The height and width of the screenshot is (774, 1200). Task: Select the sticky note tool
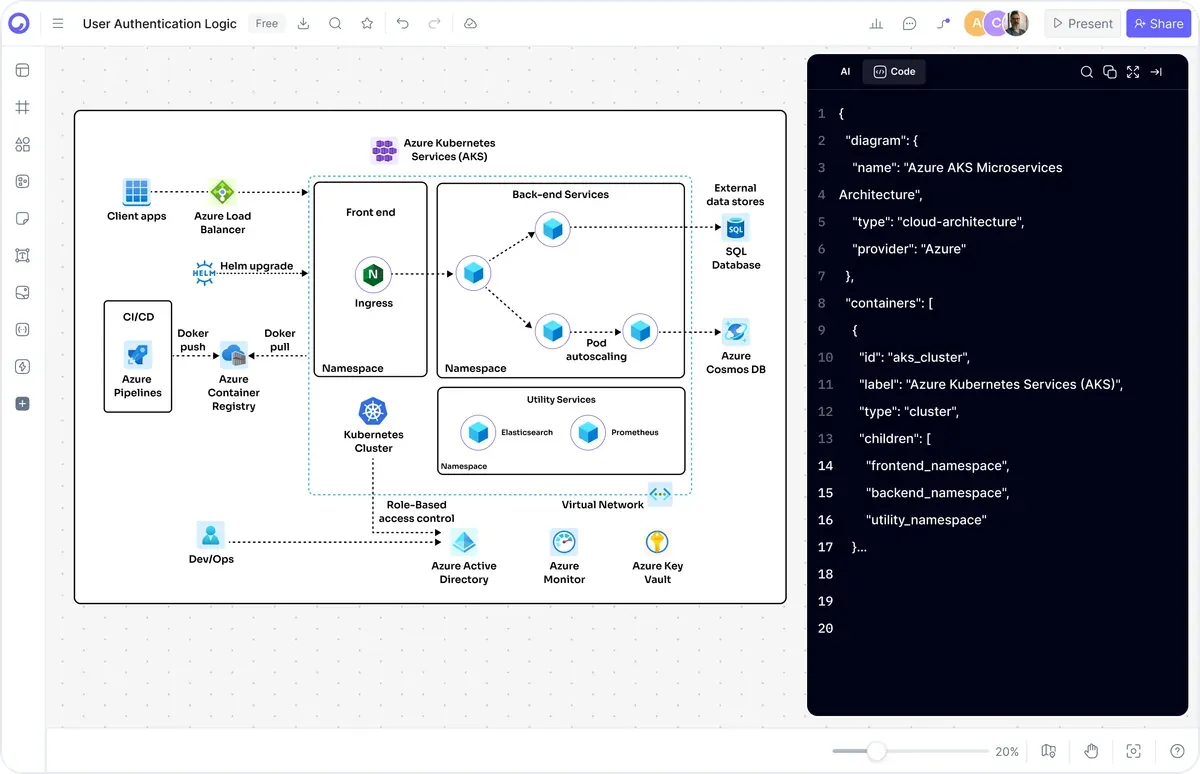[23, 218]
